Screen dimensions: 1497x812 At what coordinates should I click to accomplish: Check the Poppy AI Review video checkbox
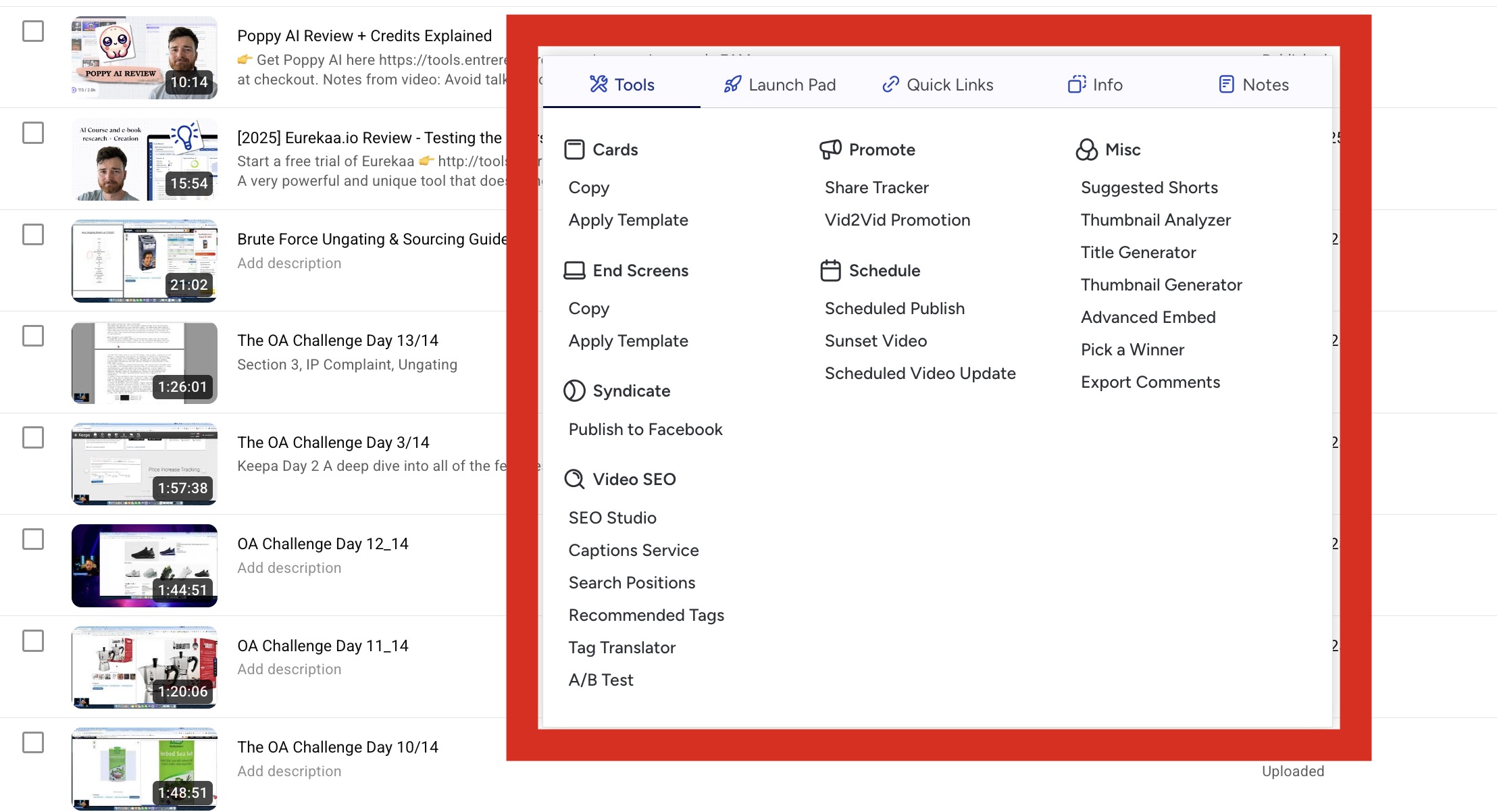[x=33, y=31]
